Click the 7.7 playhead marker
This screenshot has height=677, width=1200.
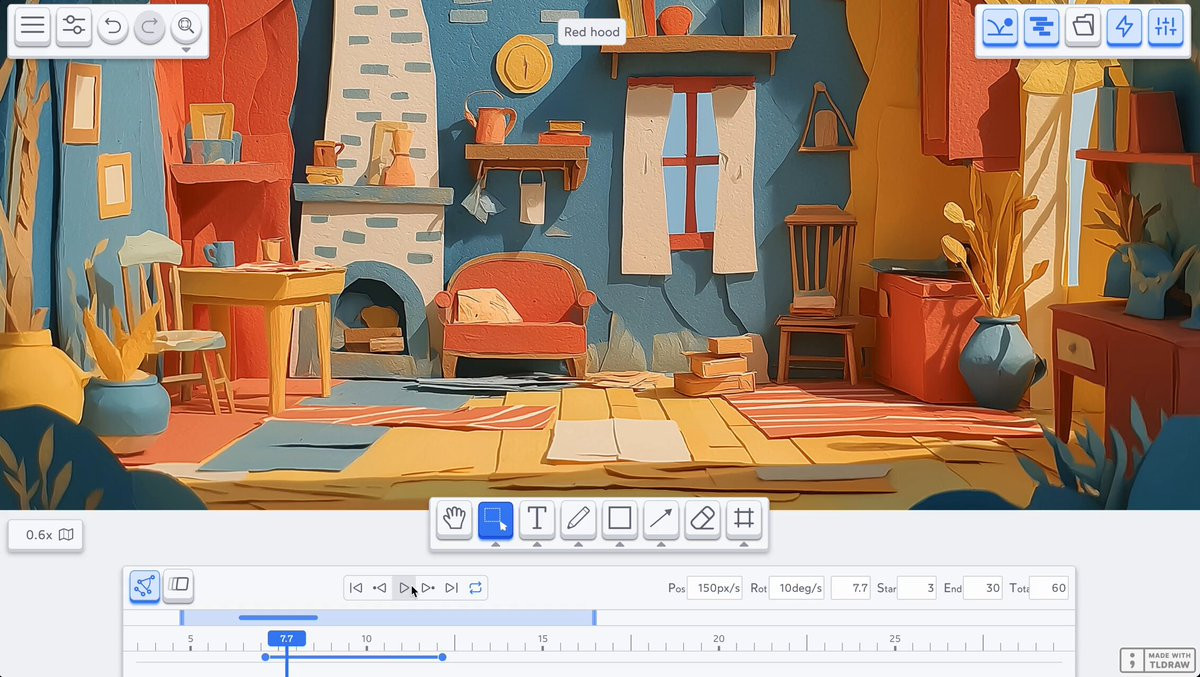286,638
